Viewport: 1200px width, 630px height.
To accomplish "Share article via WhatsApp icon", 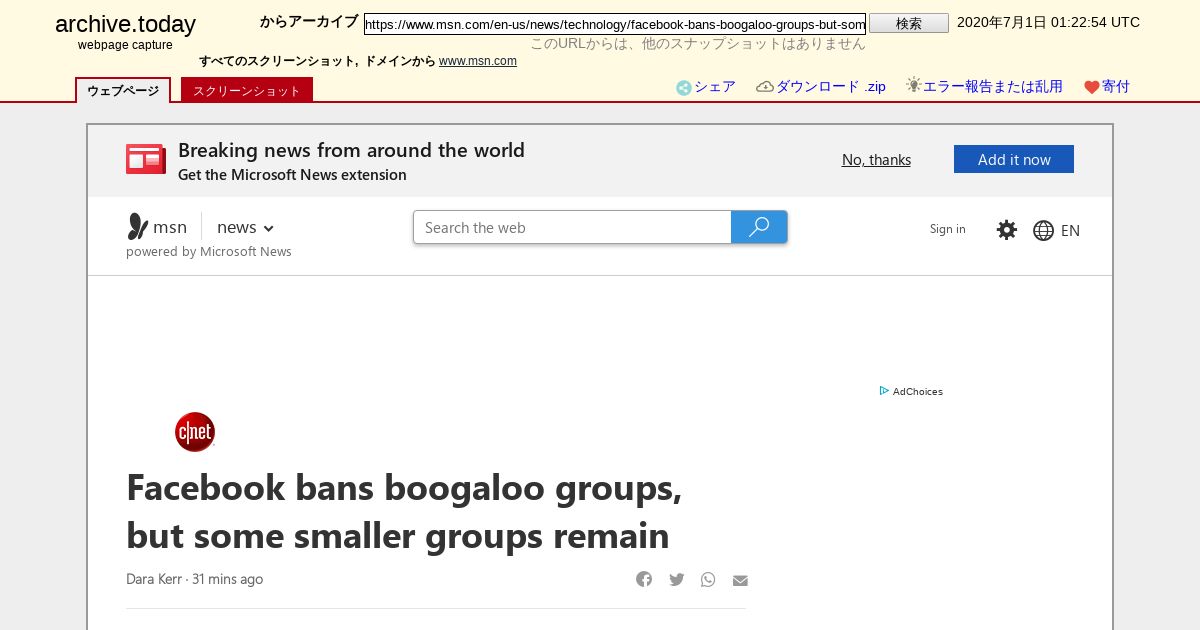I will pyautogui.click(x=708, y=579).
